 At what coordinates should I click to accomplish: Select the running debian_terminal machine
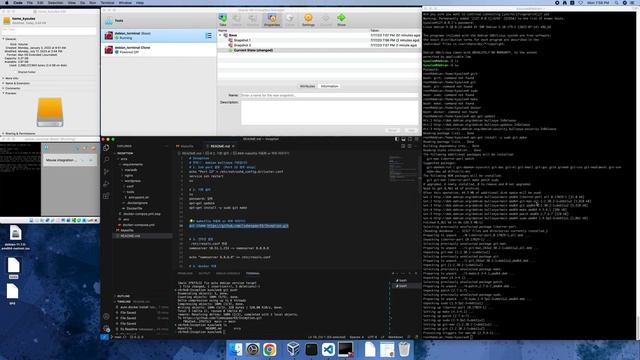[159, 36]
